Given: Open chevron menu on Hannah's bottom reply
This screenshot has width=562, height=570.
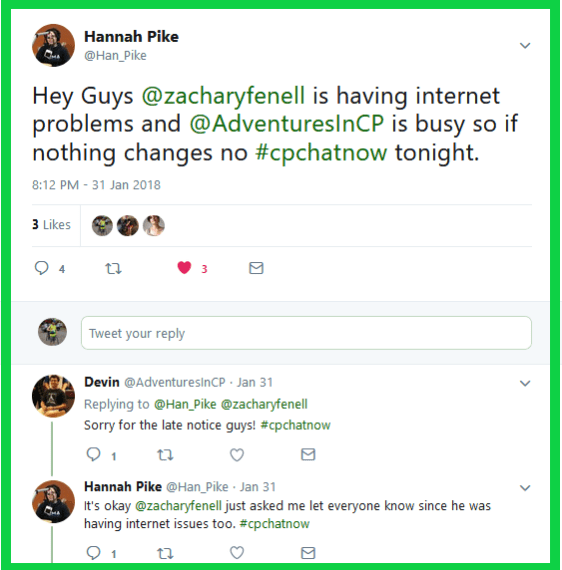Looking at the screenshot, I should coord(525,488).
